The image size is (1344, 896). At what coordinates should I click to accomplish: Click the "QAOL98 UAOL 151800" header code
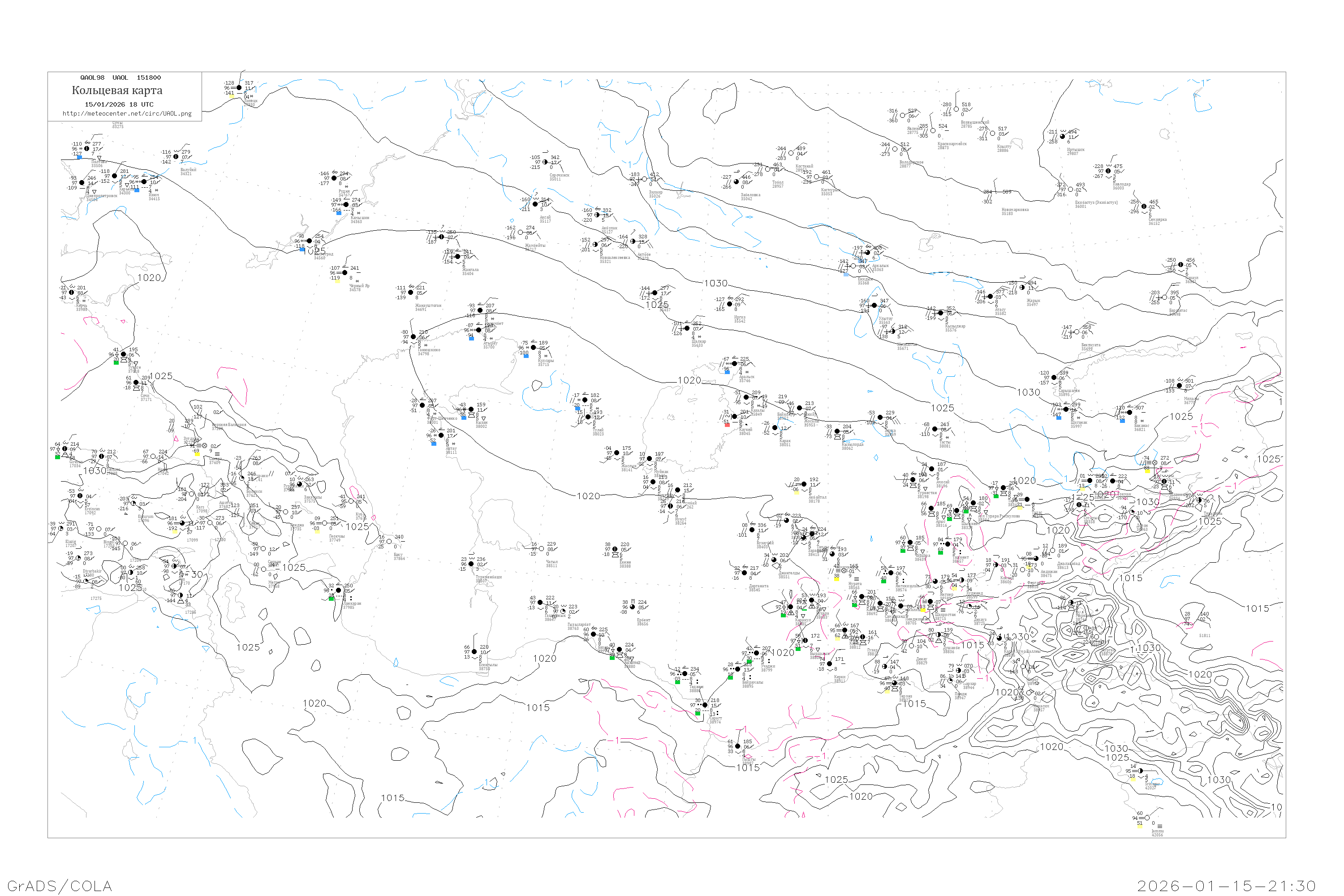tap(121, 78)
